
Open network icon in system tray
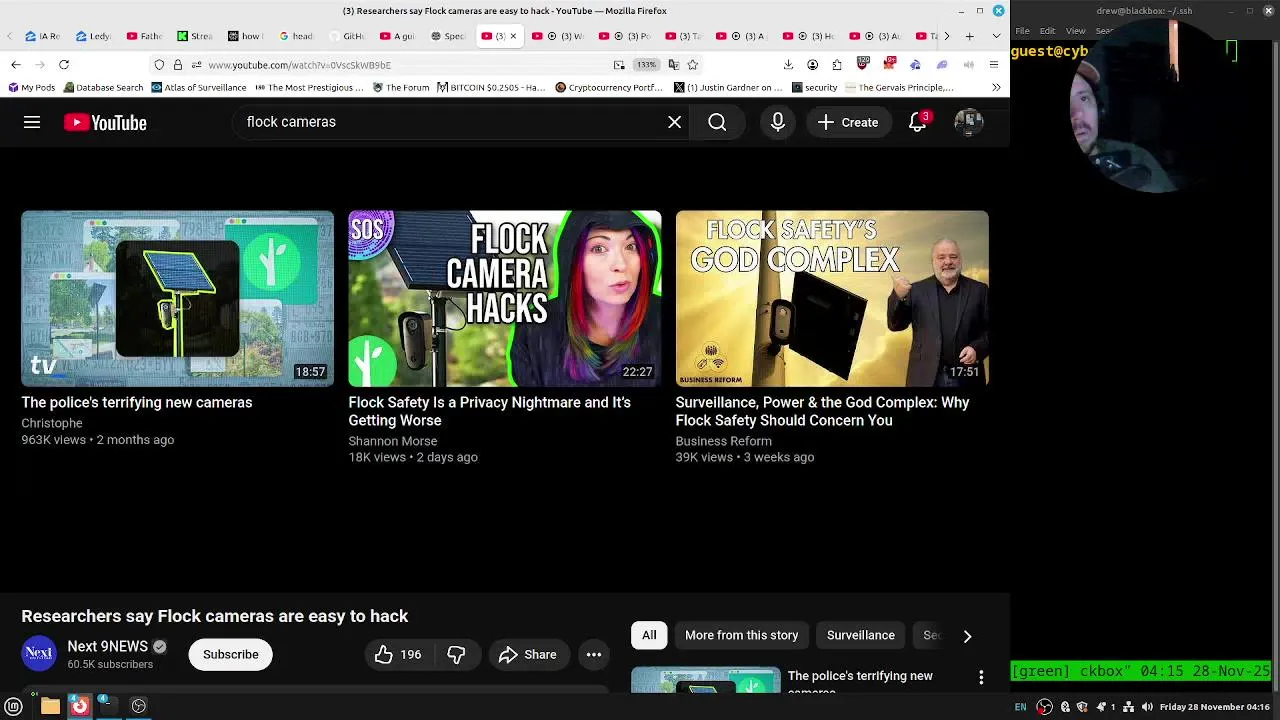[1129, 707]
